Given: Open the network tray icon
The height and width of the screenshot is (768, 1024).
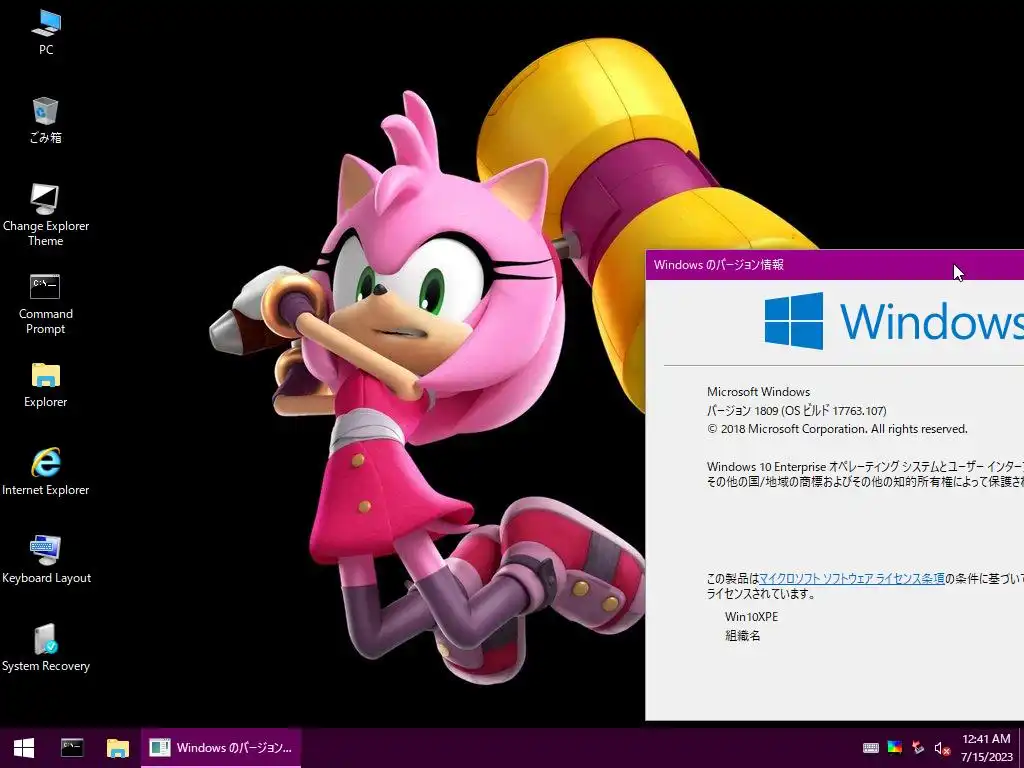Looking at the screenshot, I should coord(918,748).
